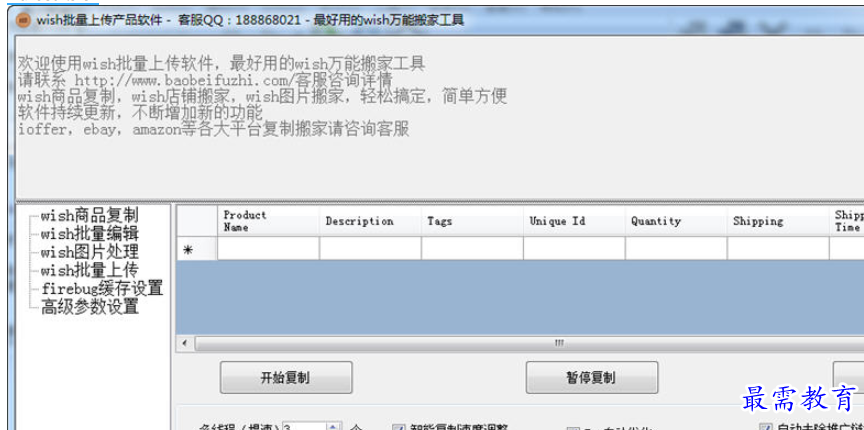Screen dimensions: 864x430
Task: Select firebug缓存设置 in the sidebar
Action: pos(102,288)
